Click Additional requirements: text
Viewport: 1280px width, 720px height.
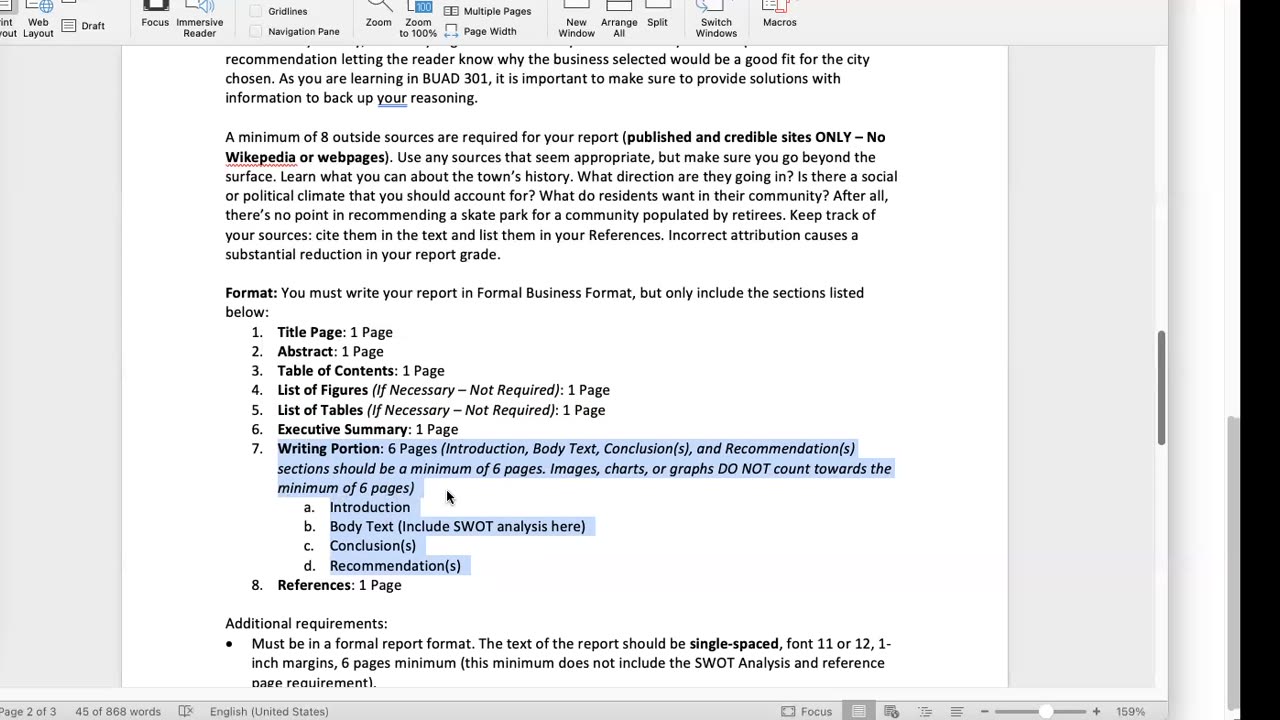tap(306, 624)
